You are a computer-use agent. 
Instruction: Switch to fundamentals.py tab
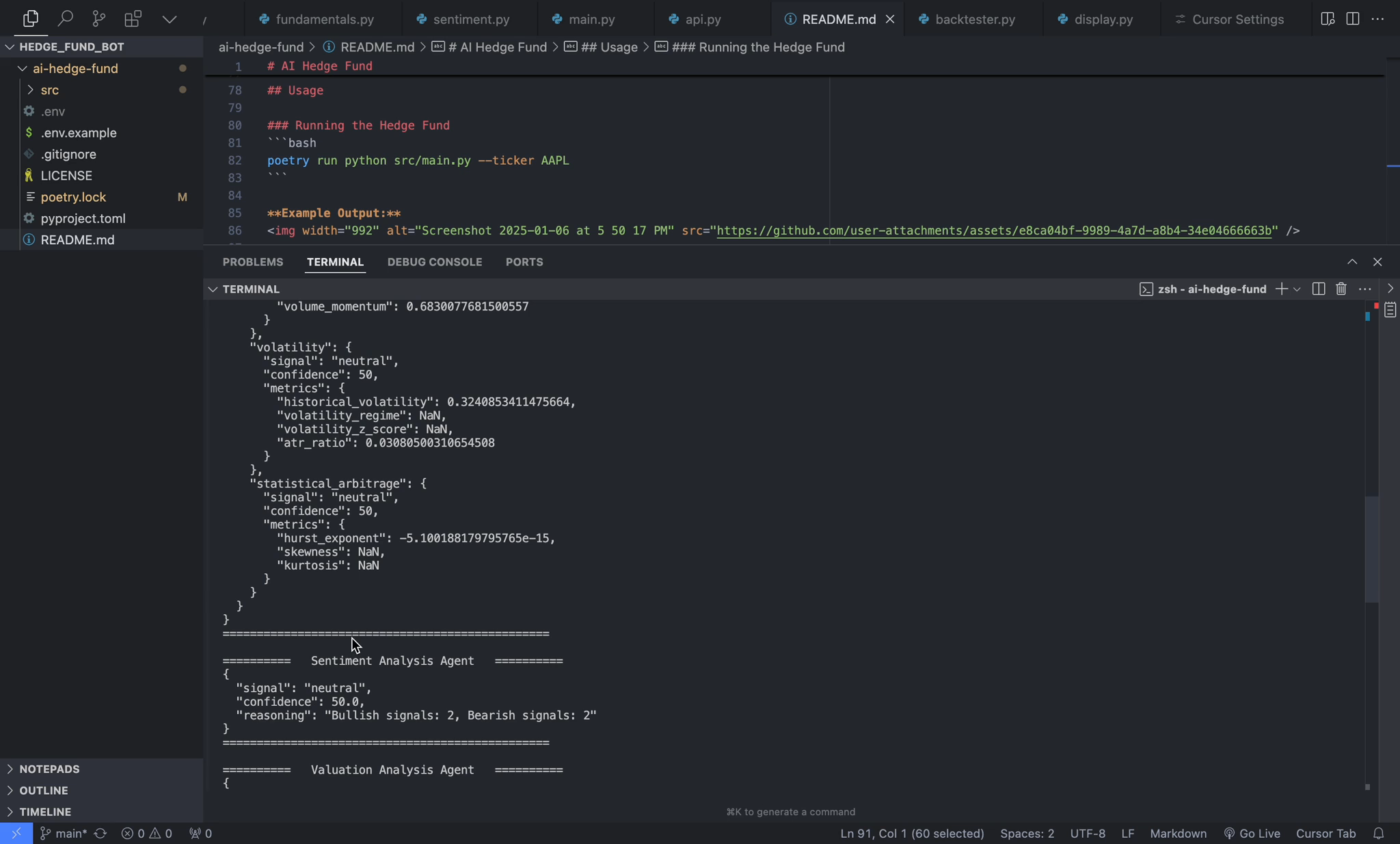317,19
